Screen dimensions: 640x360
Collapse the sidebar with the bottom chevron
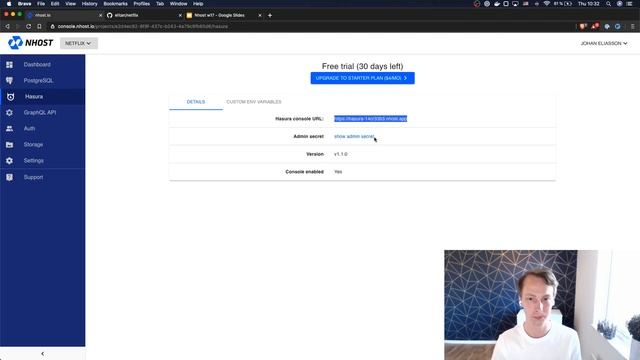point(42,353)
